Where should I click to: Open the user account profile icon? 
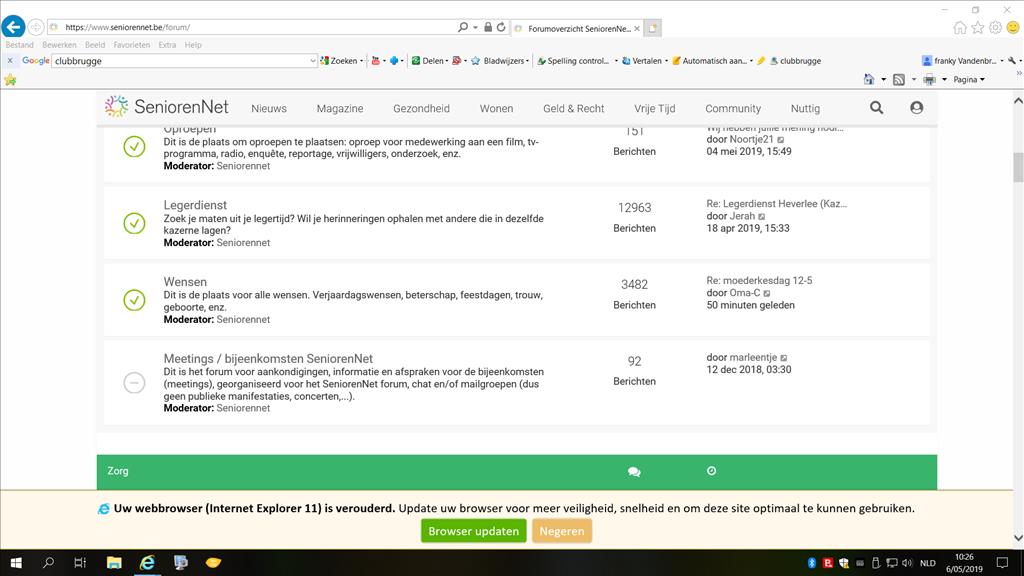916,108
